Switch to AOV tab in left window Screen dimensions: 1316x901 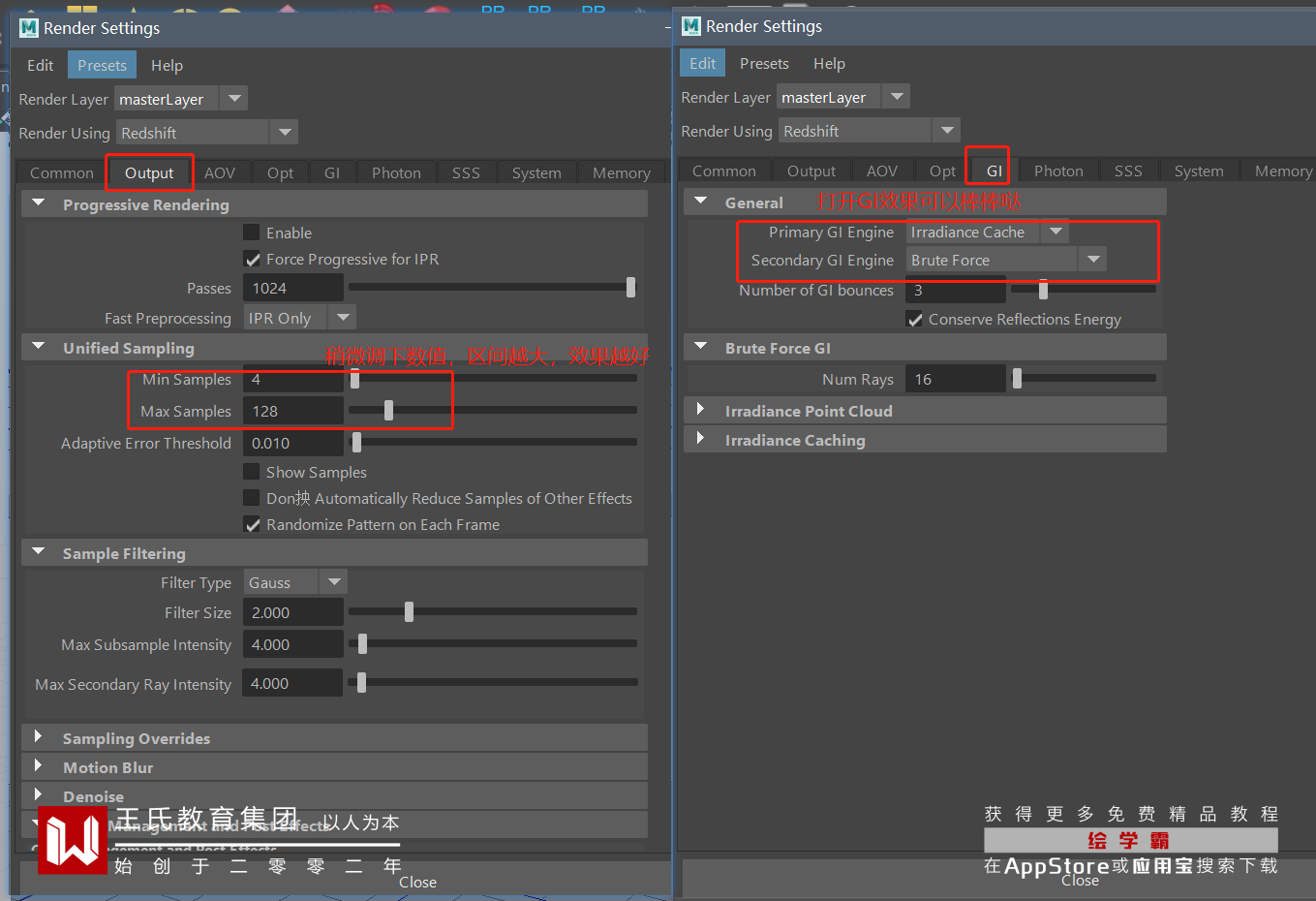point(220,172)
